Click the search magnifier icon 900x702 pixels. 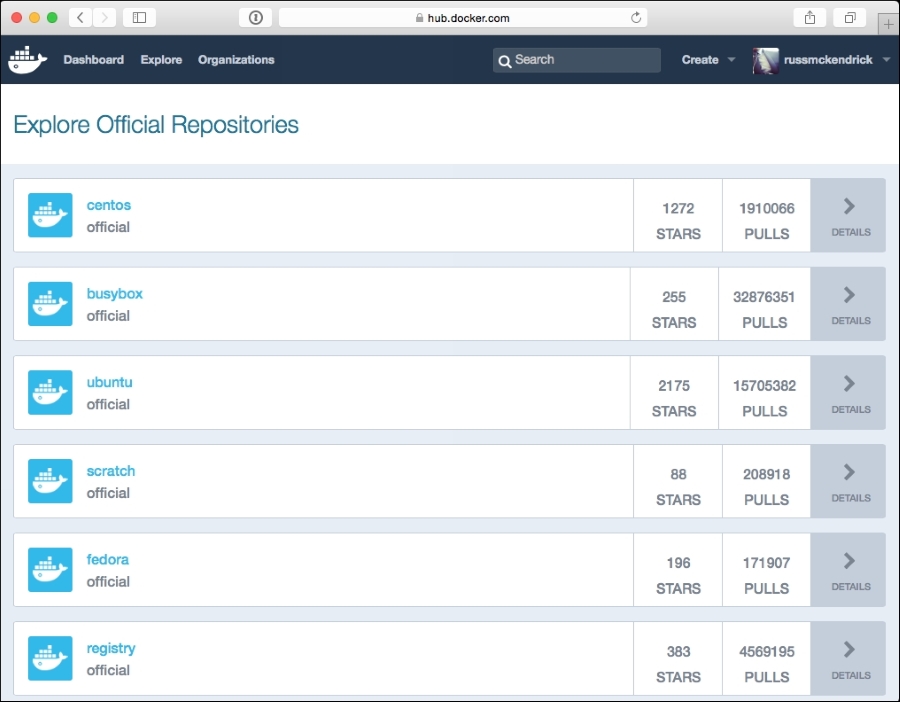point(505,61)
